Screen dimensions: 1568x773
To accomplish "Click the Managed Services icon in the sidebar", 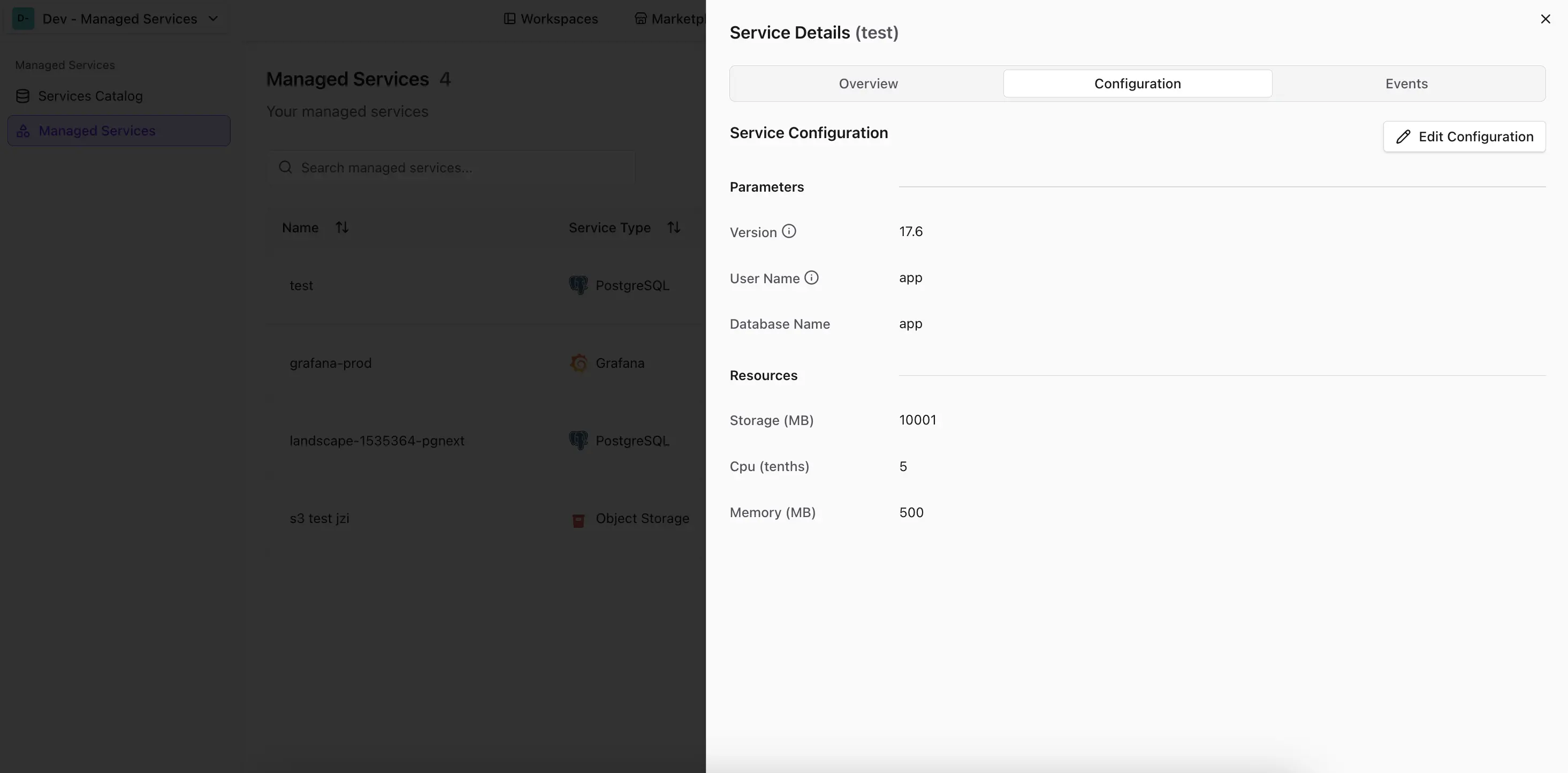I will 24,130.
